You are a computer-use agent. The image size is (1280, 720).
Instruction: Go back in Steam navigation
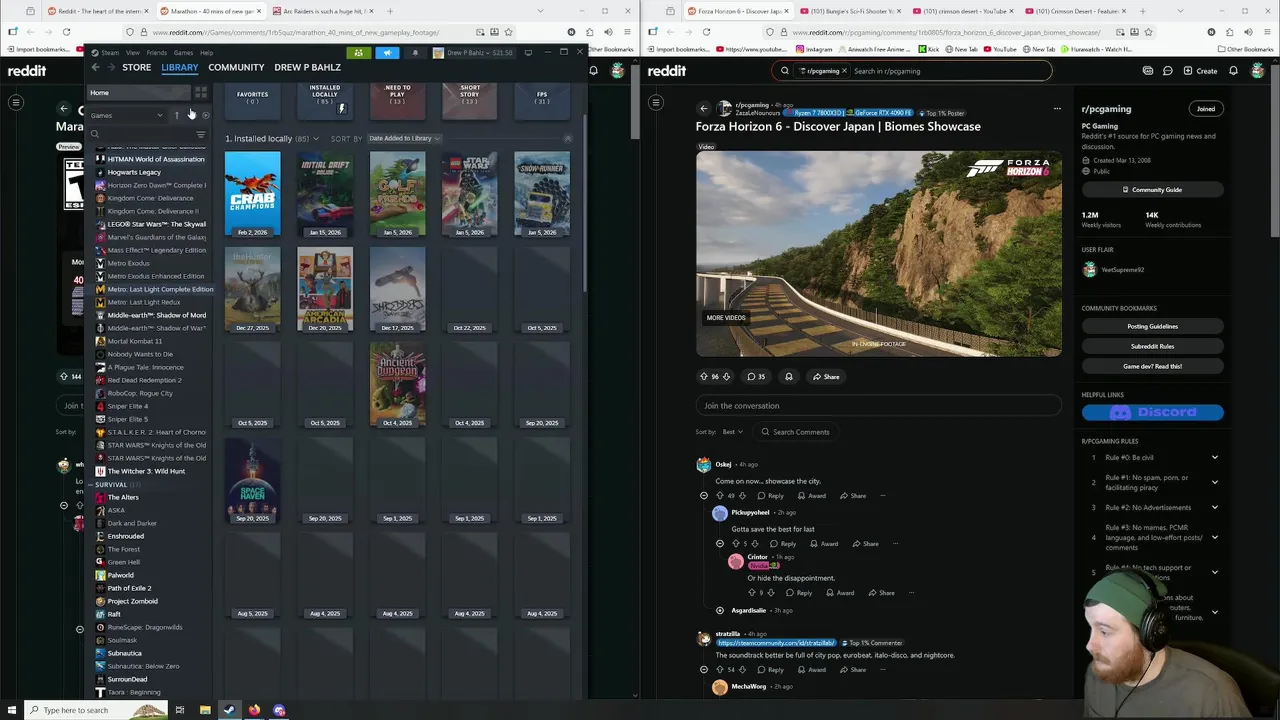(x=95, y=67)
